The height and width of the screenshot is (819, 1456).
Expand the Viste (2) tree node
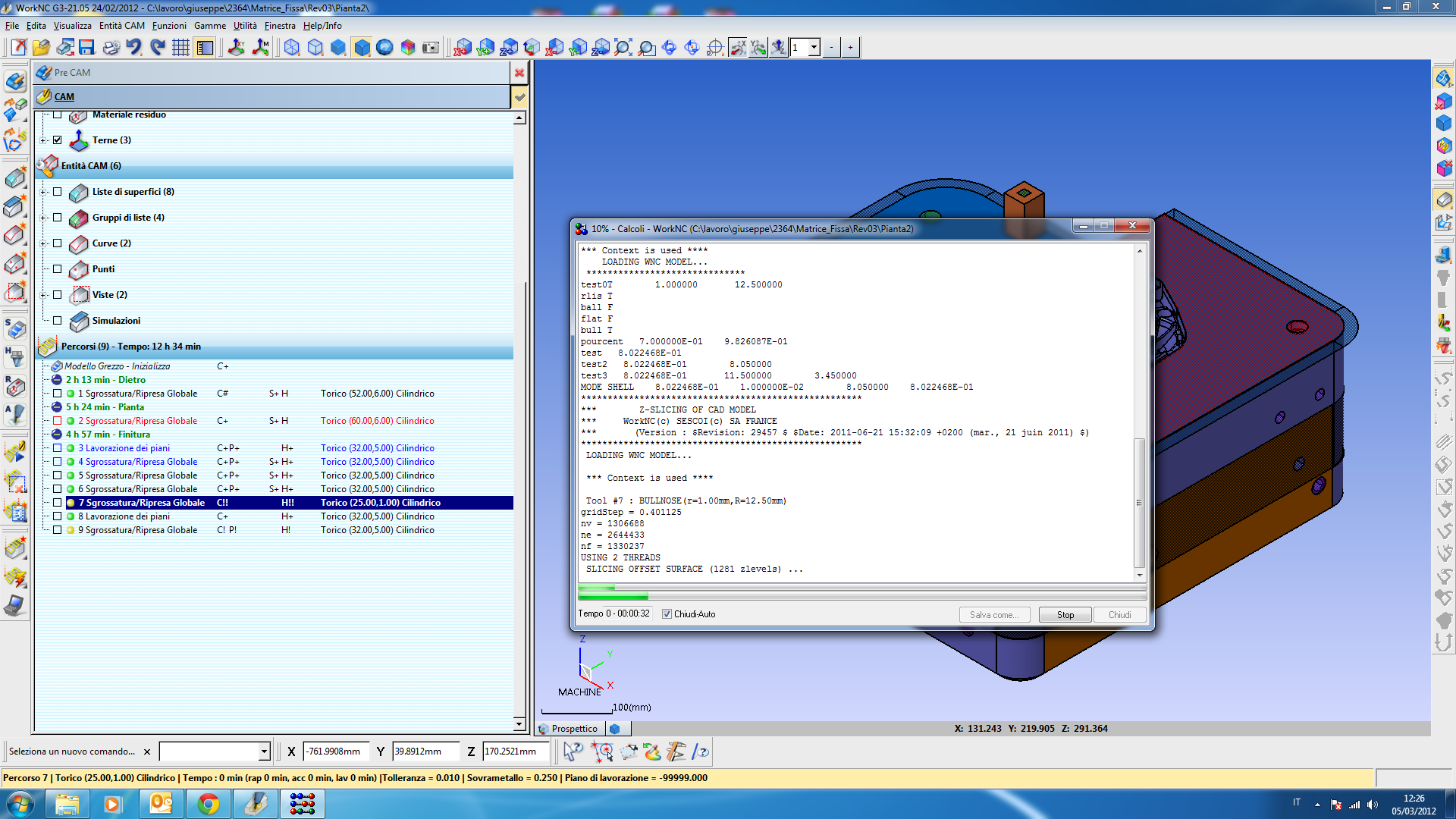(x=43, y=295)
